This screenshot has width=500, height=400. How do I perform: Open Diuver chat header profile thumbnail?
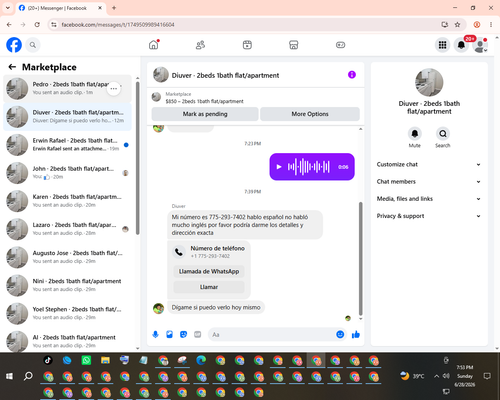click(161, 75)
